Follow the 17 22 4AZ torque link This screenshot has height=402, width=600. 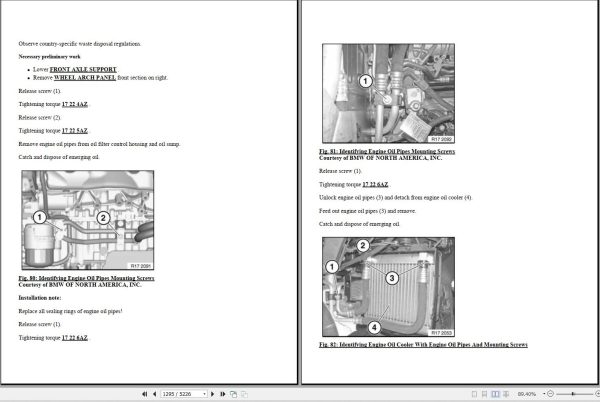pyautogui.click(x=75, y=104)
